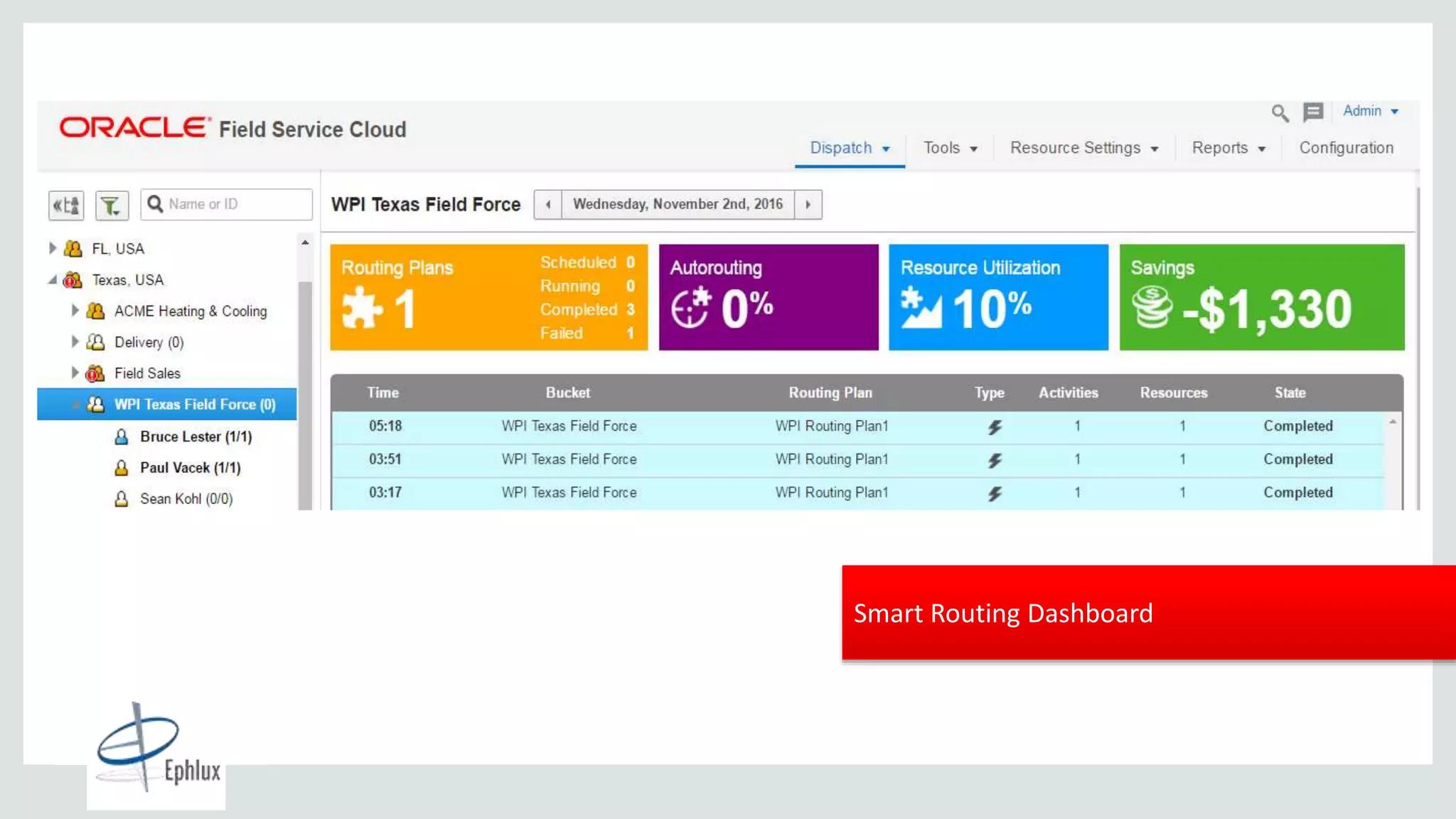
Task: Click the Delivery bucket icon
Action: [95, 342]
